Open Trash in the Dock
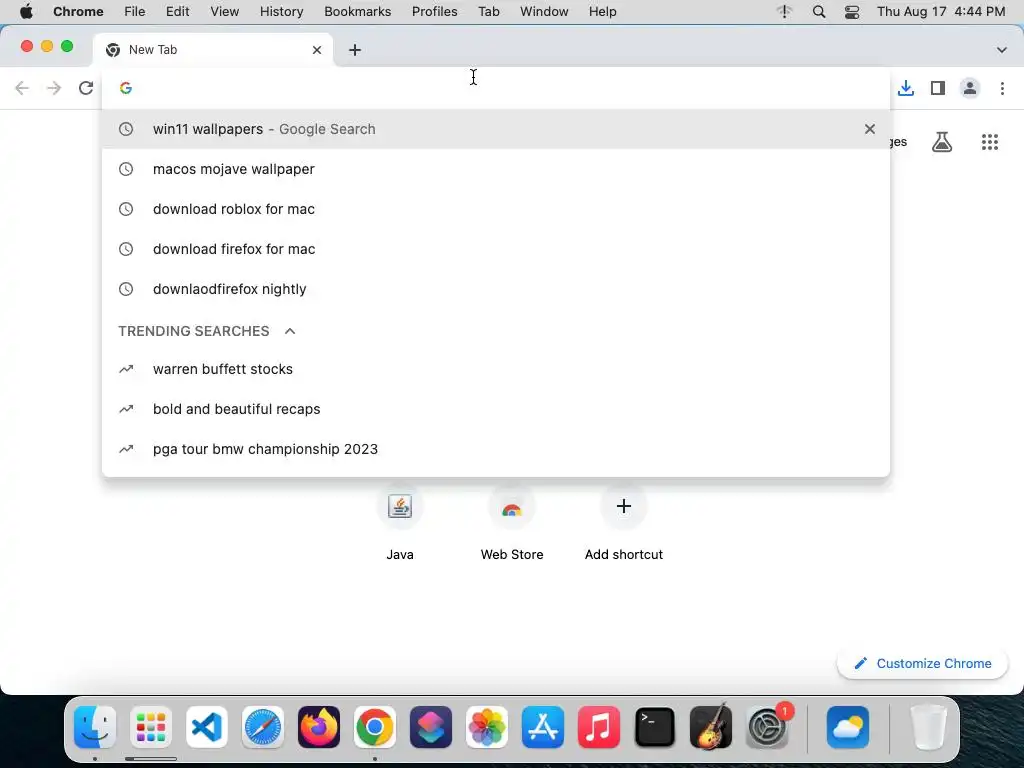The image size is (1024, 768). [928, 727]
